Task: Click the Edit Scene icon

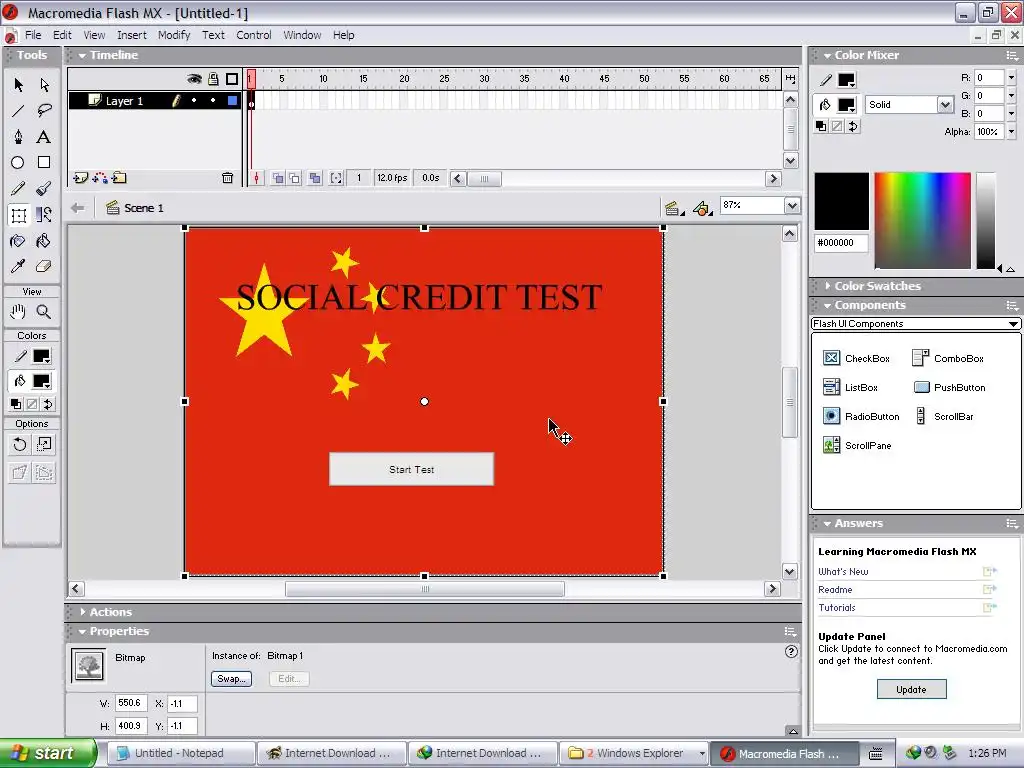Action: click(x=673, y=208)
